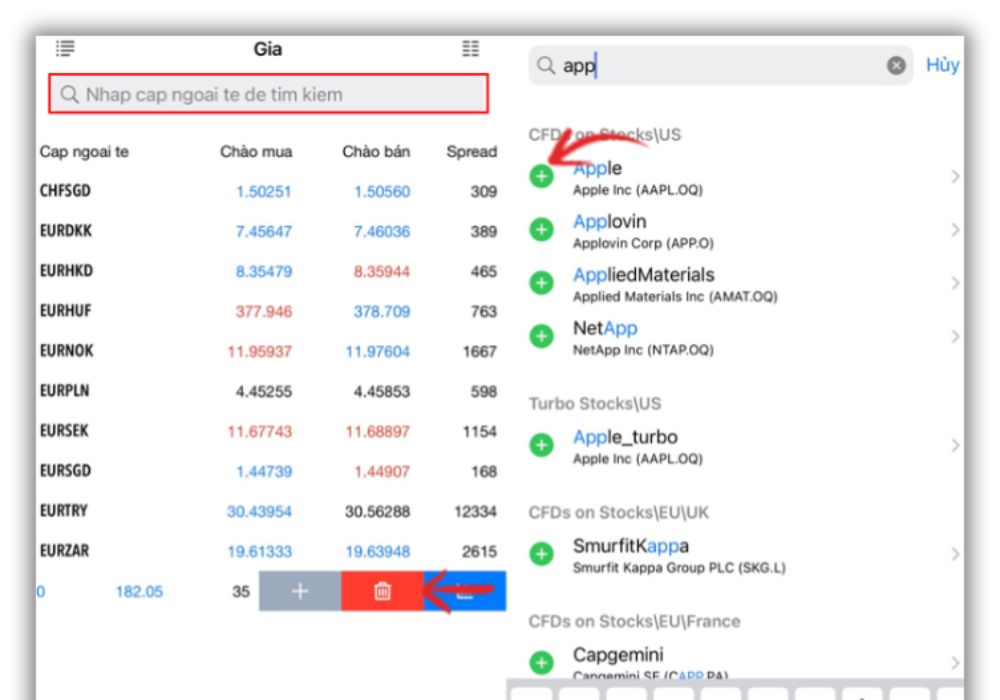The height and width of the screenshot is (700, 1000).
Task: Open AppliedMaterials details chevron
Action: 955,283
